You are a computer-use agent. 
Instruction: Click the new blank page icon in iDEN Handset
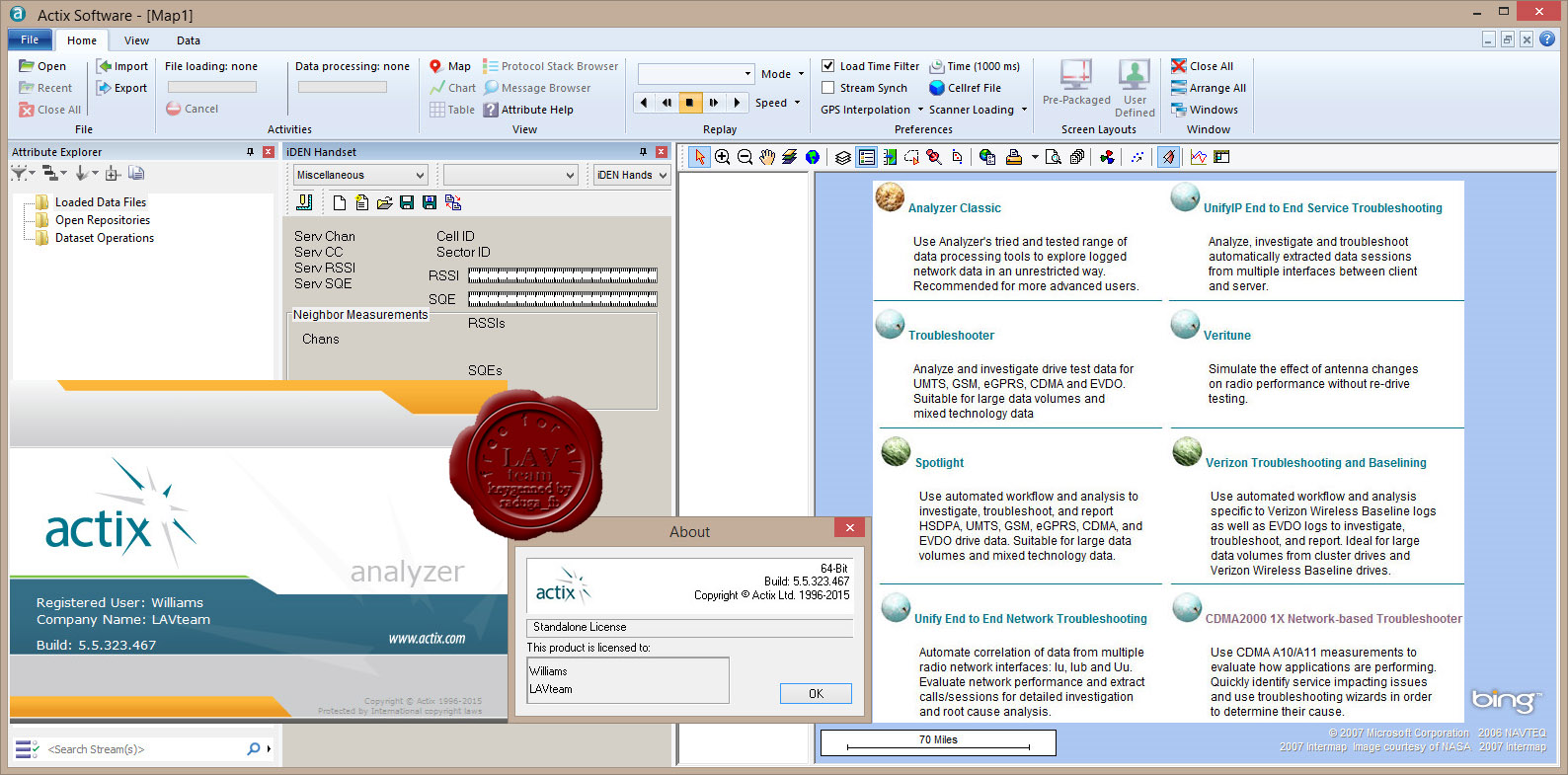(340, 202)
